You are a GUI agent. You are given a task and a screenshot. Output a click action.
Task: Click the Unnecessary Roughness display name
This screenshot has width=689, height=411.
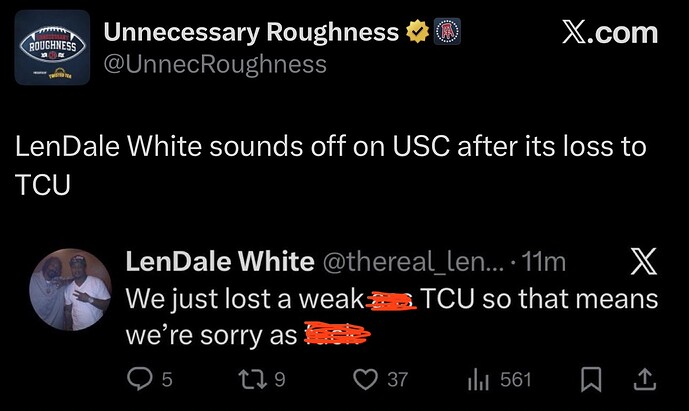[251, 33]
